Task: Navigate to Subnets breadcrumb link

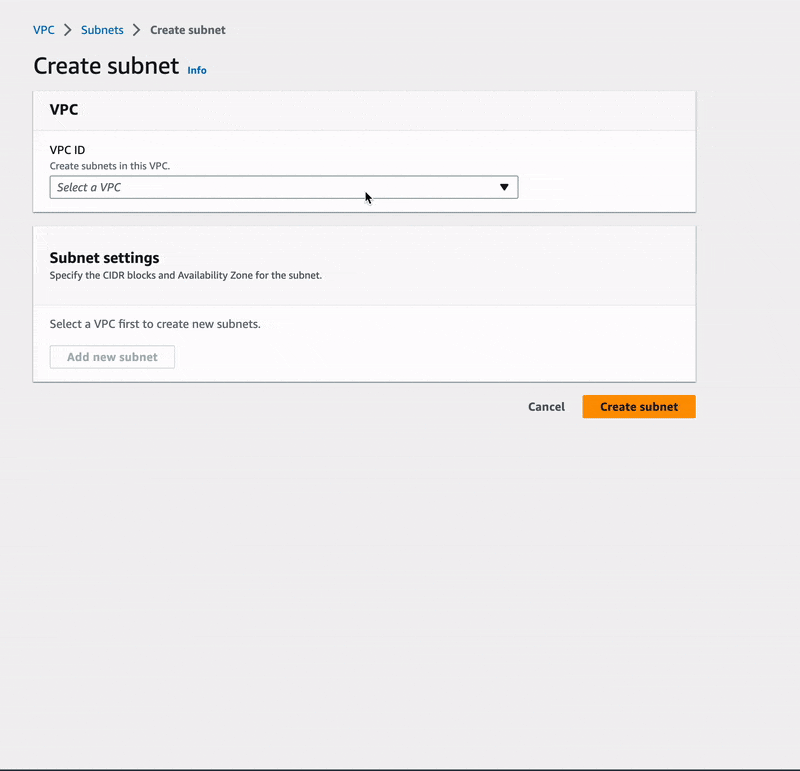Action: point(102,30)
